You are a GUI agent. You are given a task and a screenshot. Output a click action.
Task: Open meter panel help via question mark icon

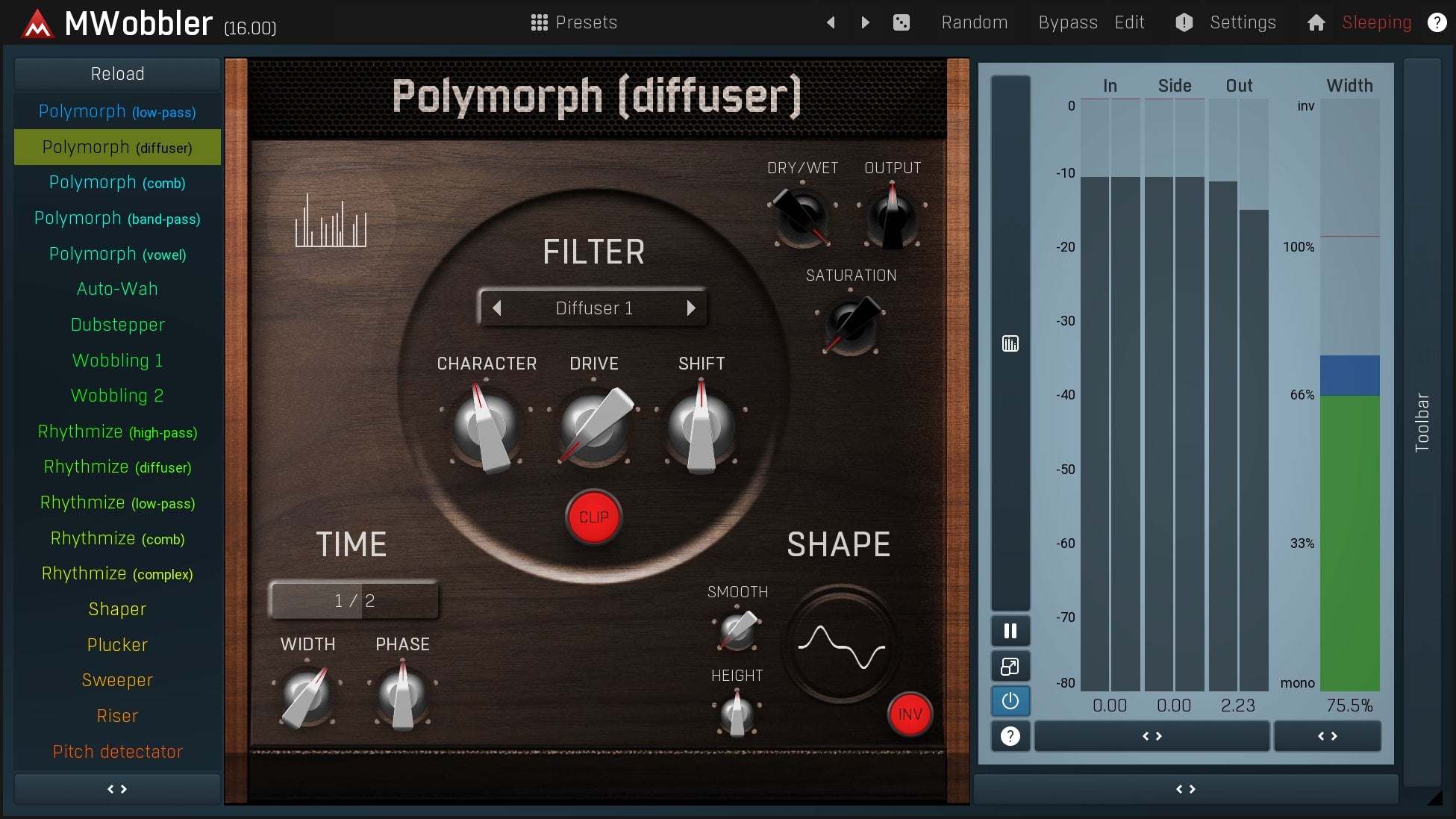tap(1010, 737)
